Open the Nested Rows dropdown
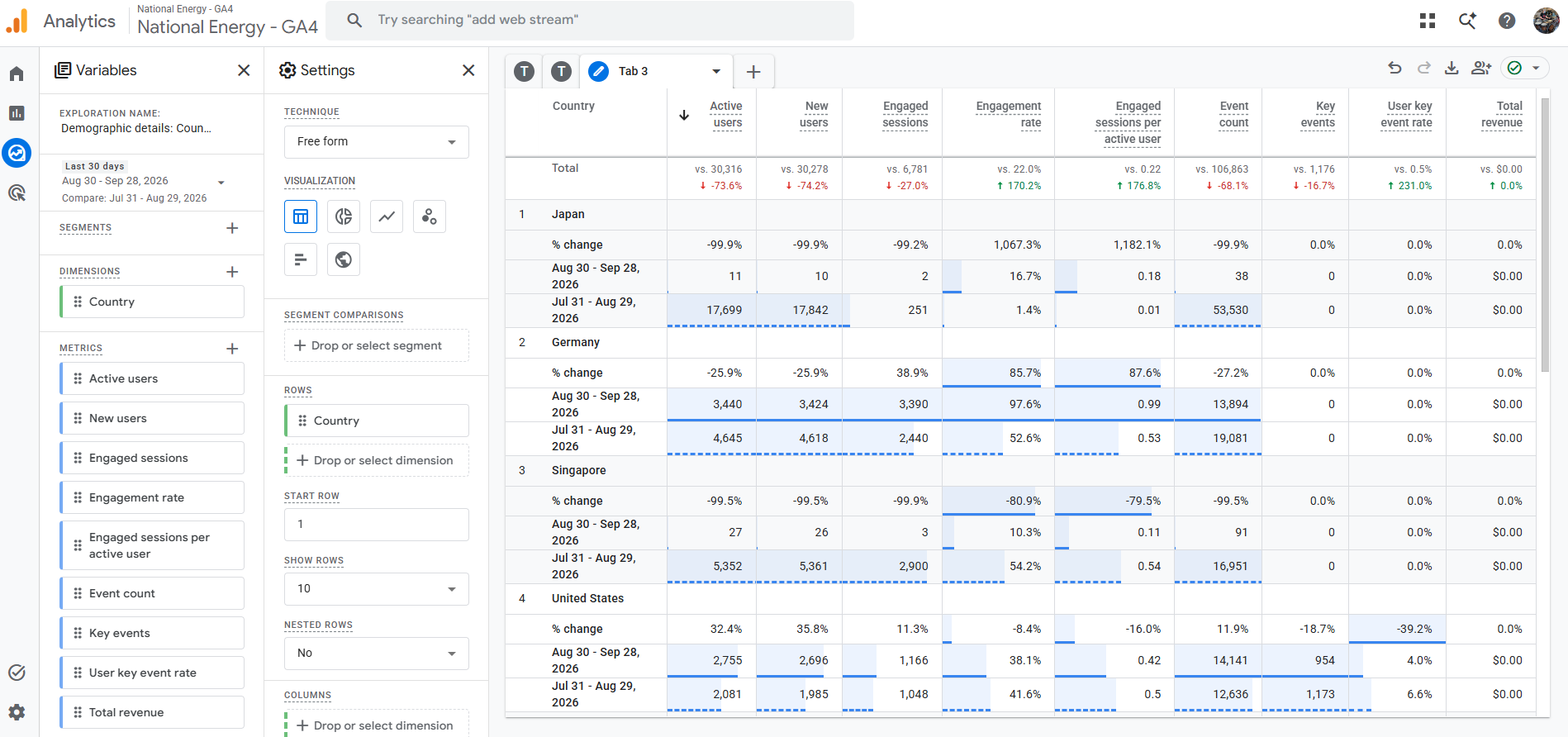 [x=377, y=654]
